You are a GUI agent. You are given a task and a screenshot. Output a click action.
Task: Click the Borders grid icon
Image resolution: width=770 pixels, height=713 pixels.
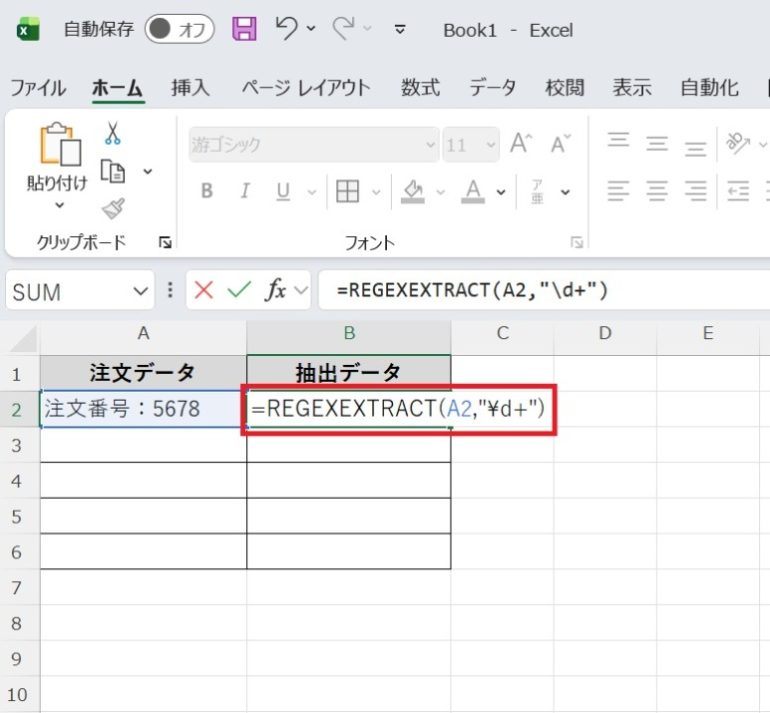(x=347, y=191)
